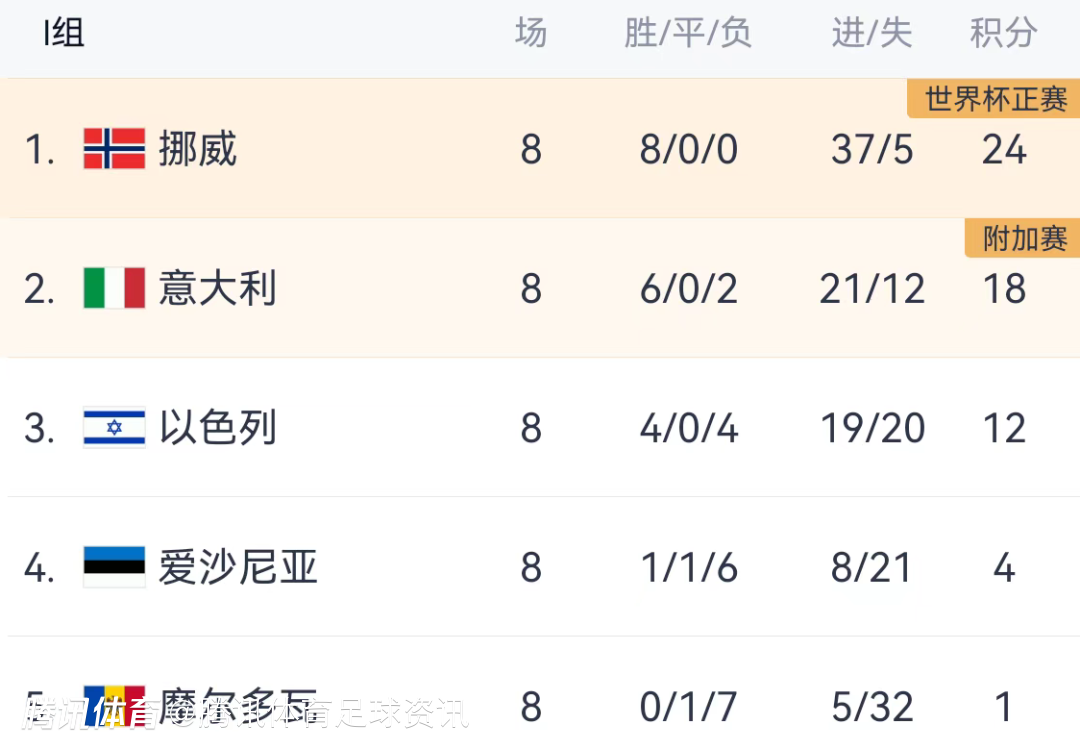Click Italy's 6/0/2 record
The image size is (1080, 749).
(x=688, y=289)
